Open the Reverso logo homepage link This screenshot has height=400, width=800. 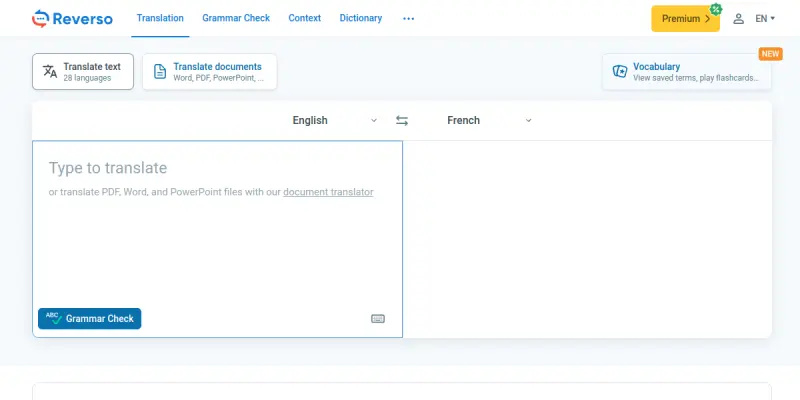click(72, 19)
